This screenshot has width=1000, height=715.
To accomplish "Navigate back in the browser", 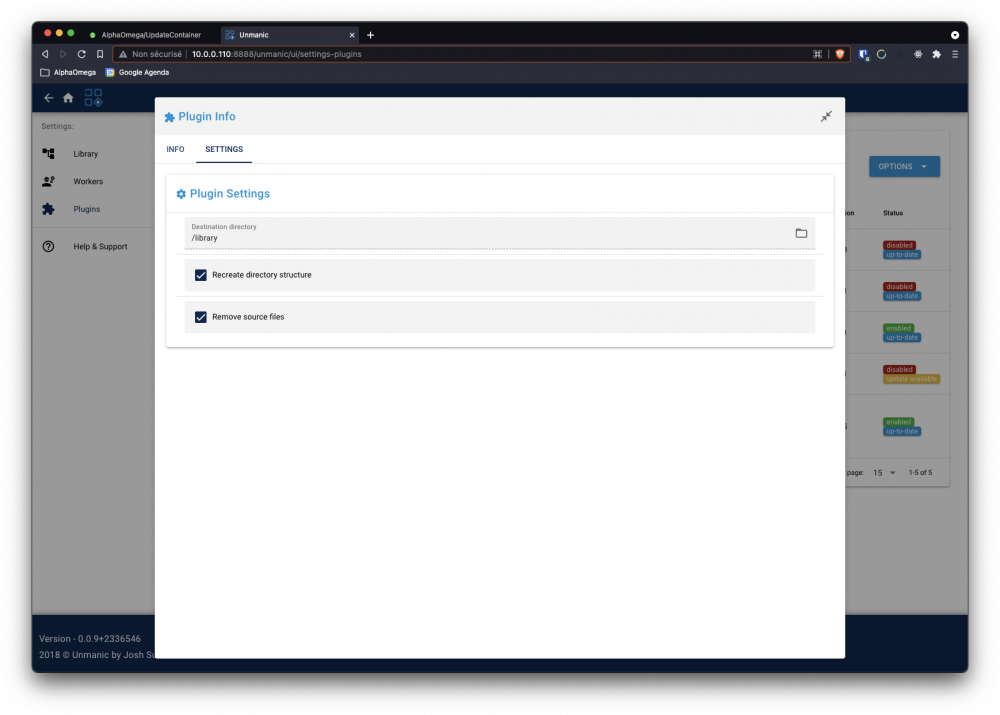I will 45,54.
